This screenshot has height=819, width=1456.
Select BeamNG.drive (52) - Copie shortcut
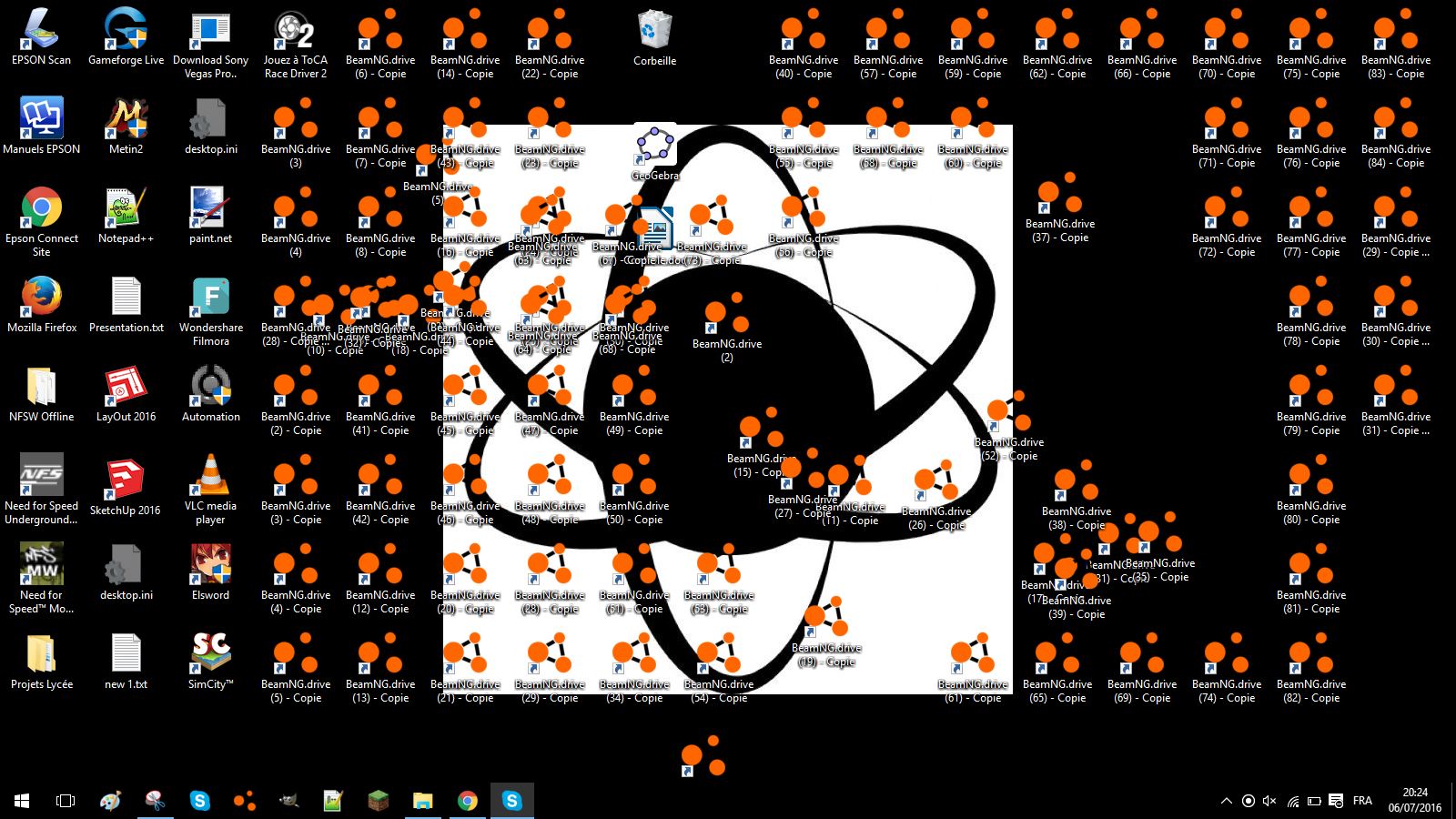(1009, 427)
